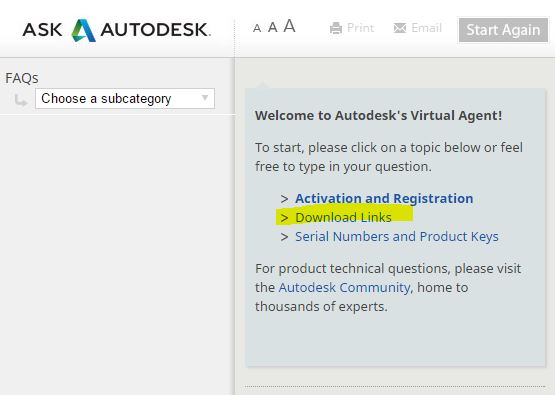
Task: Select the largest font size A
Action: pos(289,26)
